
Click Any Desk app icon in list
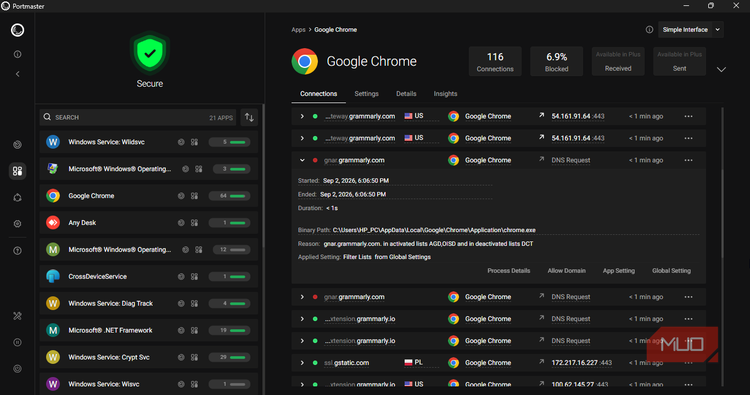click(53, 222)
